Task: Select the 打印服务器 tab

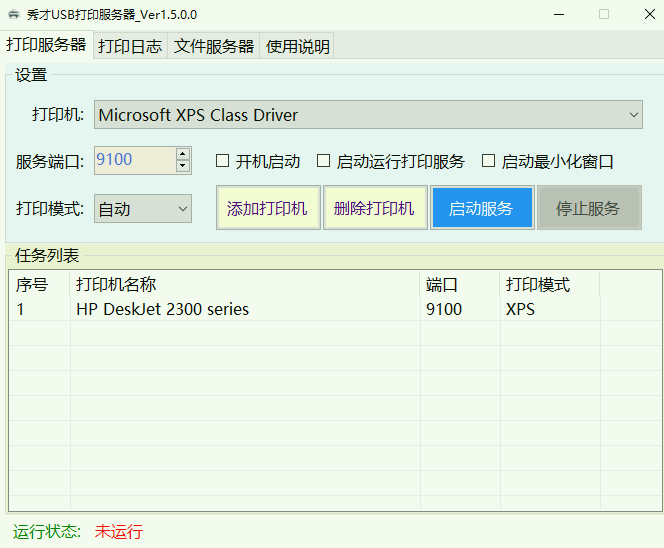Action: [46, 45]
